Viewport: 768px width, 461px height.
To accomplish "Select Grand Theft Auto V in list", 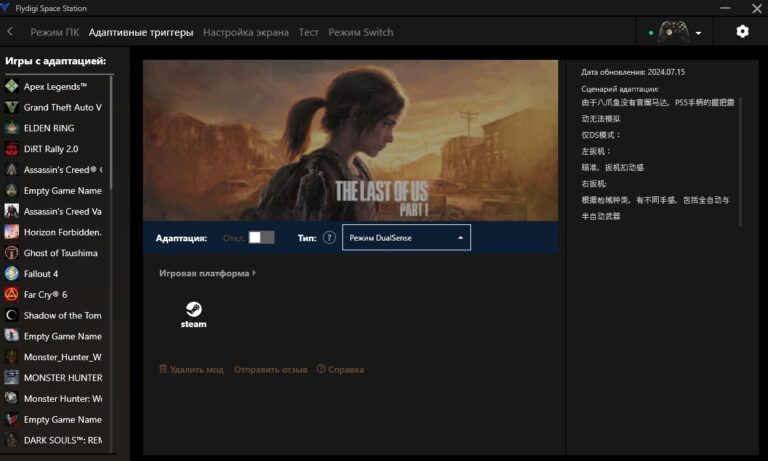I will pyautogui.click(x=63, y=107).
